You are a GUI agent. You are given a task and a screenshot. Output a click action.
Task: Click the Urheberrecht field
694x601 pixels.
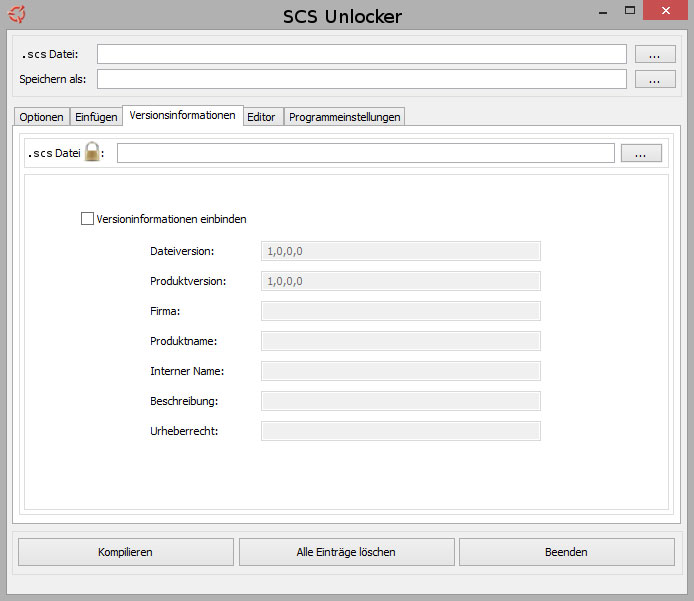point(401,431)
